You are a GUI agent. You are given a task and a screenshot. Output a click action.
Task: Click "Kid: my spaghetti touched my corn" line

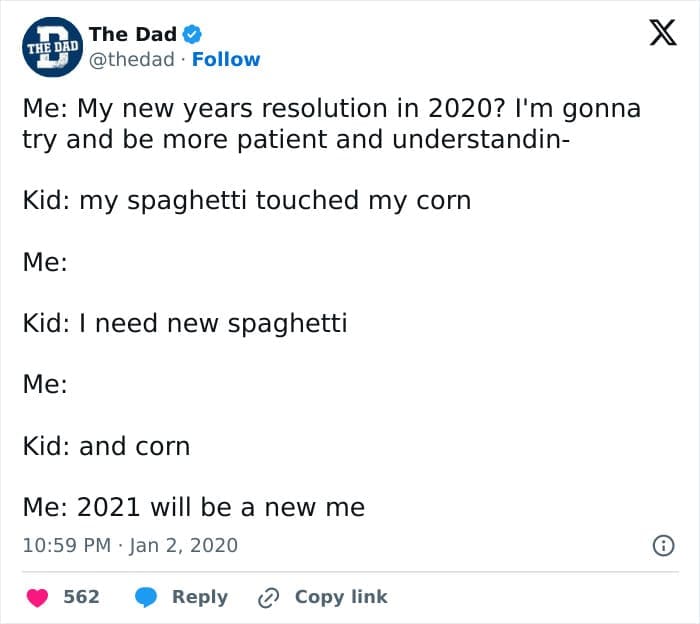tap(246, 200)
